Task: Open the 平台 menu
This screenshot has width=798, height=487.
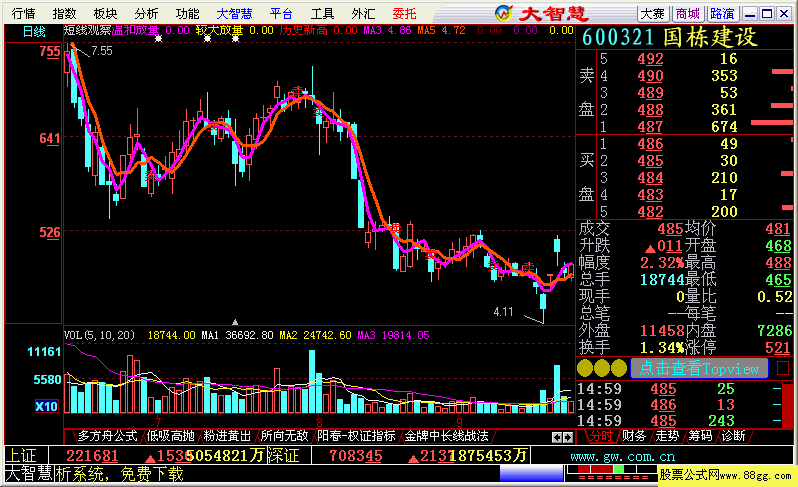Action: tap(281, 13)
